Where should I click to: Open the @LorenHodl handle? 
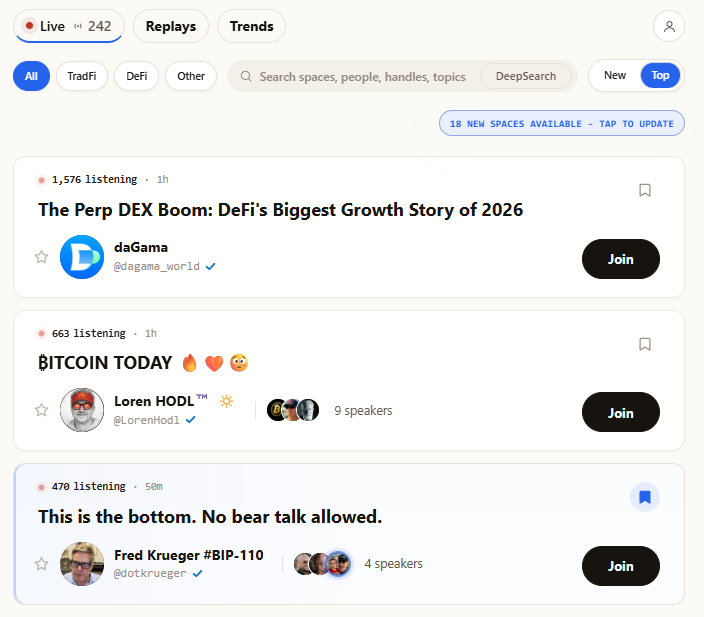[x=146, y=420]
